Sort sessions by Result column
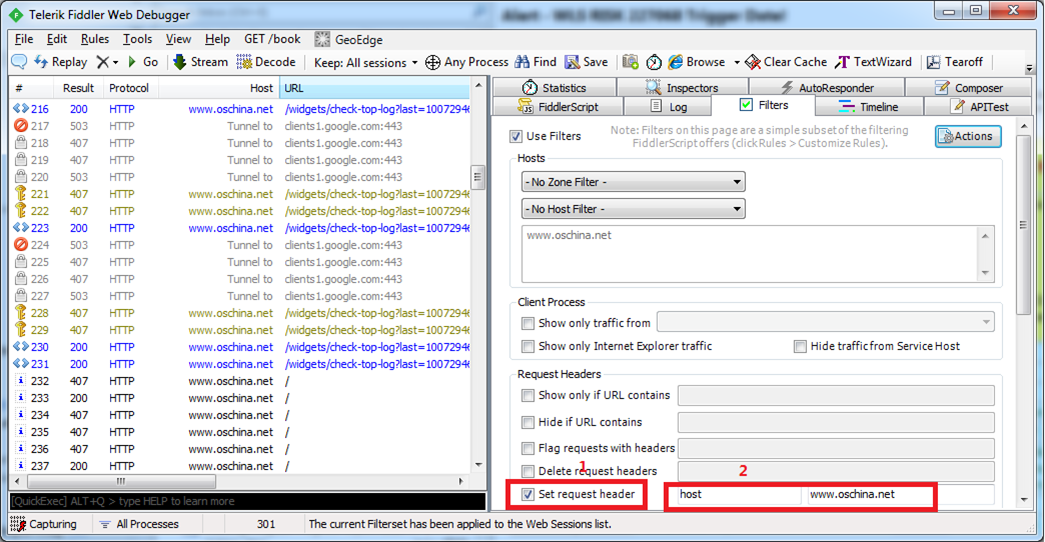Image resolution: width=1045 pixels, height=542 pixels. point(78,88)
